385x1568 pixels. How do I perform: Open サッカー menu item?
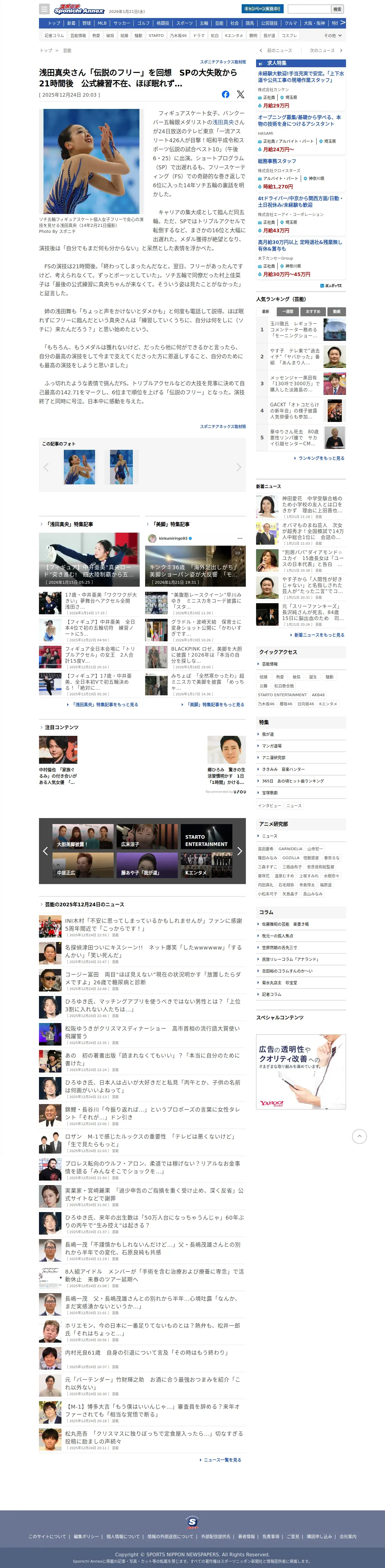click(122, 23)
